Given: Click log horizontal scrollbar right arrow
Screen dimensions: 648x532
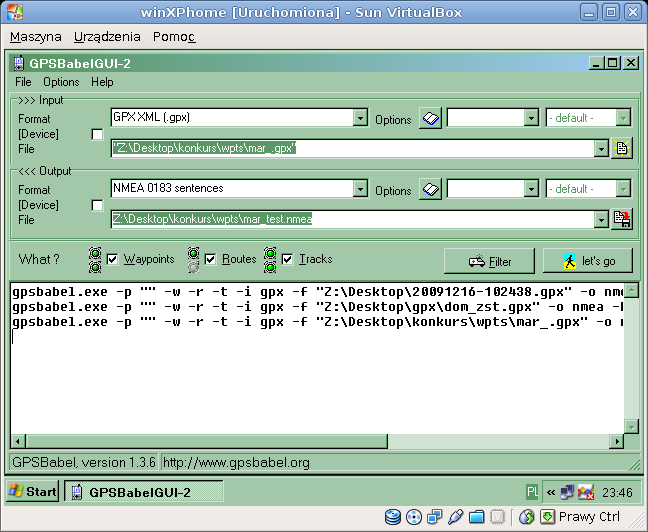Looking at the screenshot, I should coord(617,441).
